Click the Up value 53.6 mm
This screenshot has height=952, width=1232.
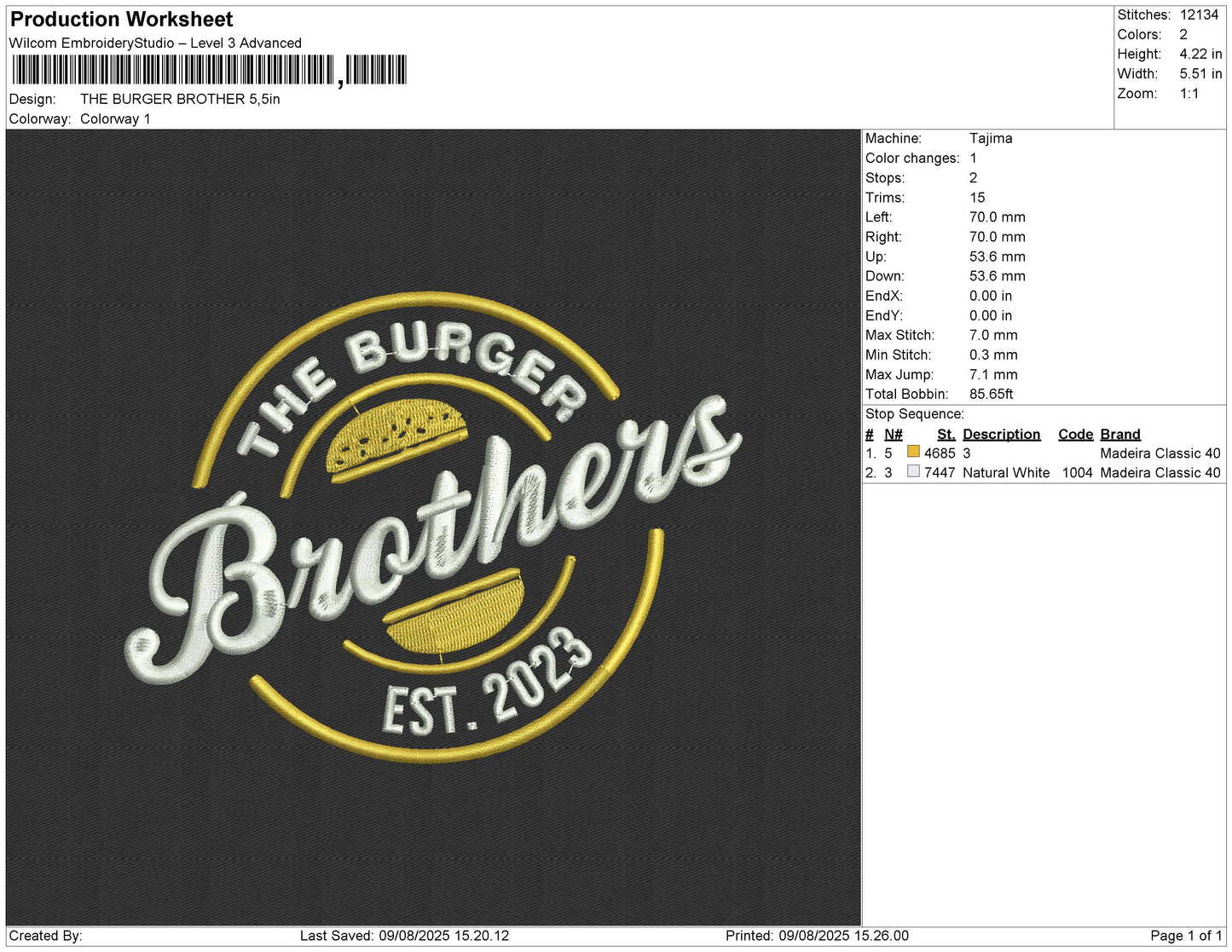tap(998, 257)
